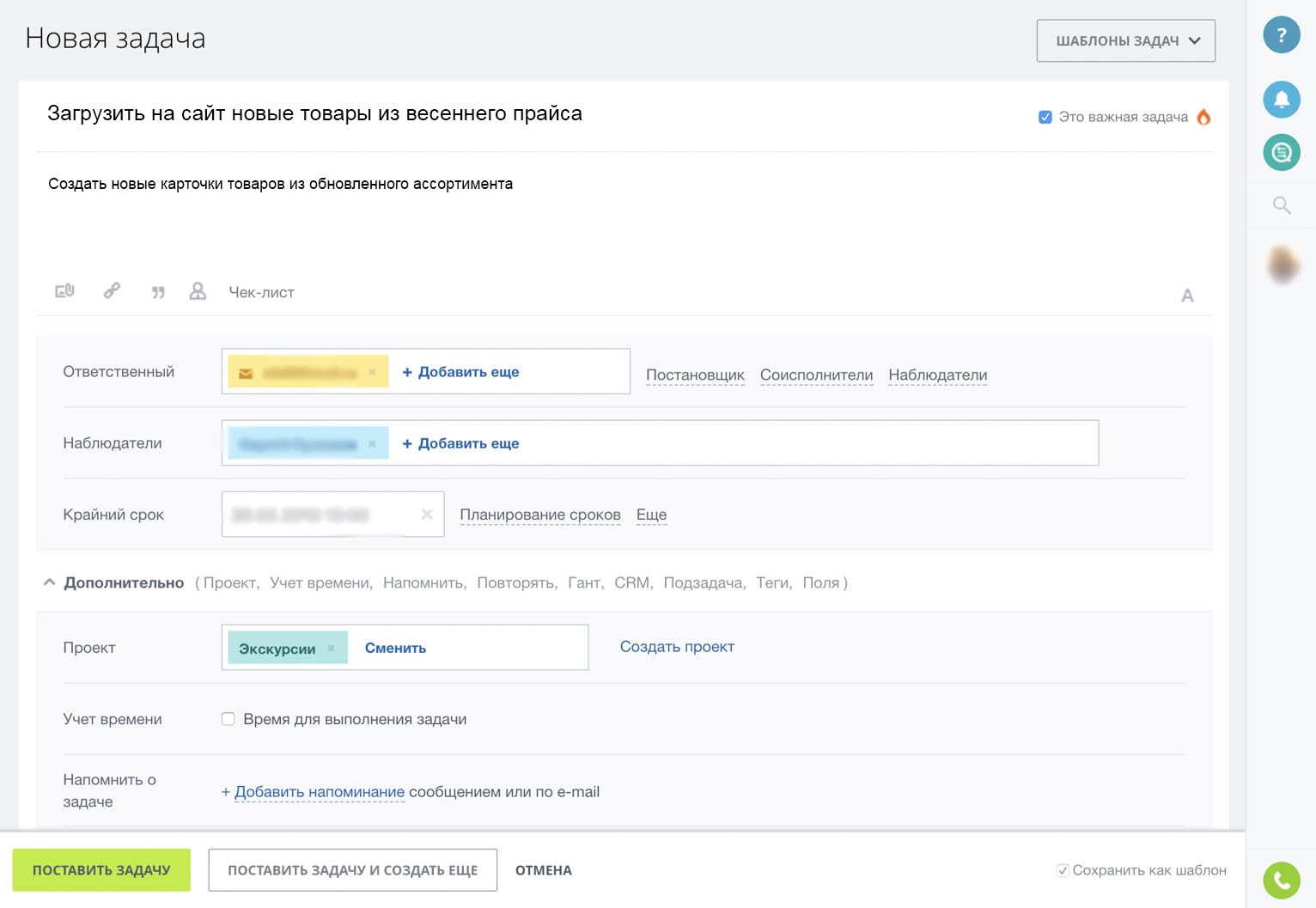Expand the deadline 'Еще' options
The width and height of the screenshot is (1316, 908).
[651, 515]
